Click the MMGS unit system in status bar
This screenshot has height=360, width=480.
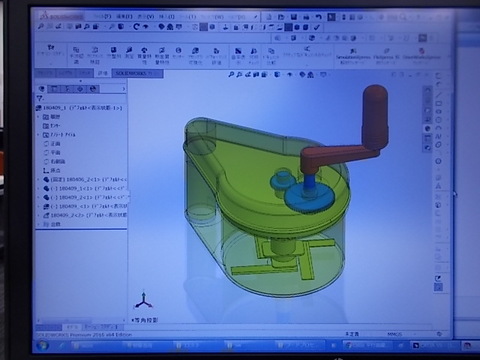coord(394,334)
